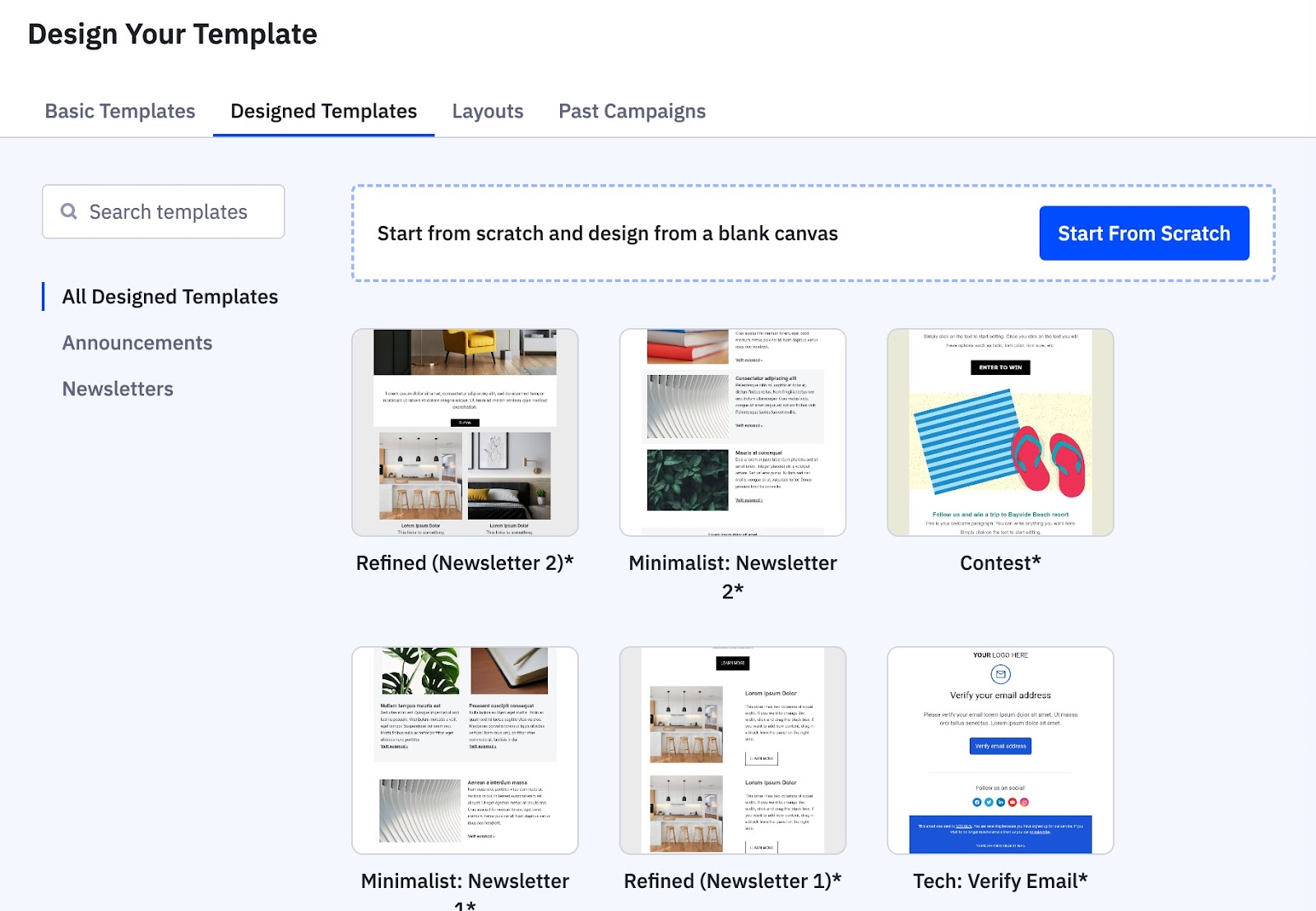Click the Minimalist: Newsletter 2* title text
The width and height of the screenshot is (1316, 911).
(x=732, y=576)
